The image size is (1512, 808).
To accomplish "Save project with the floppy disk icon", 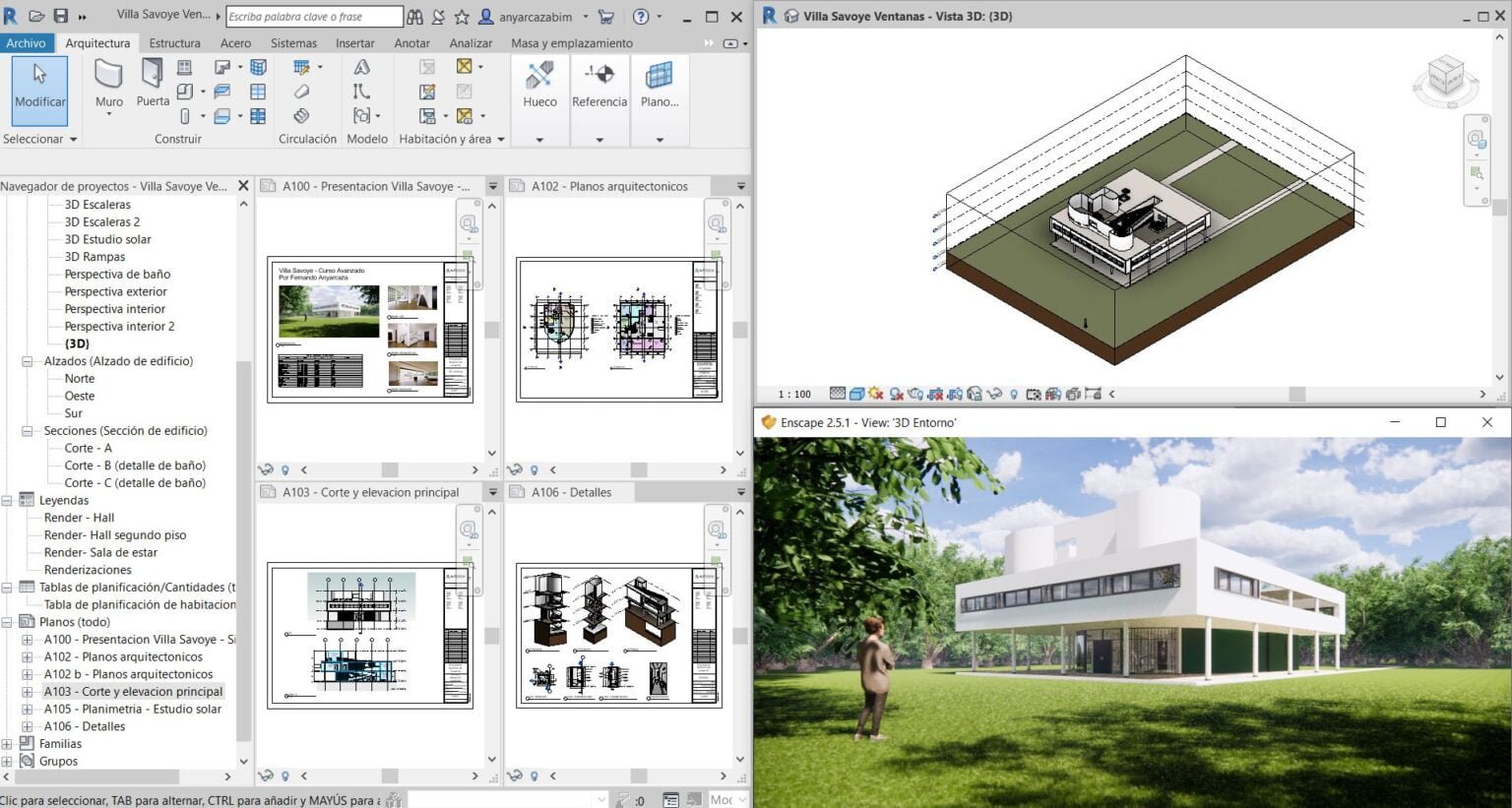I will coord(60,16).
